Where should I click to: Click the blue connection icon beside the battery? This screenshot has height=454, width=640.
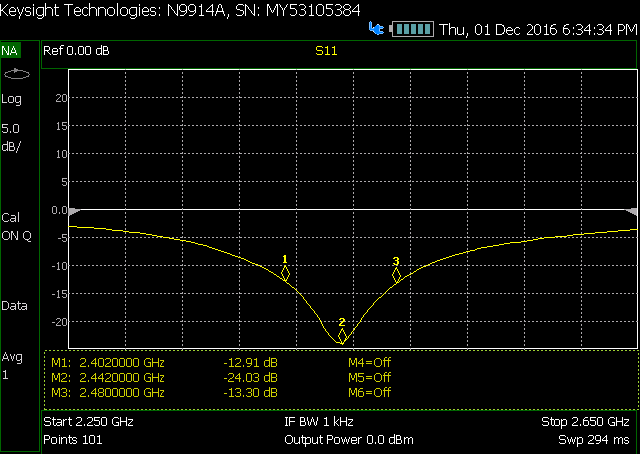pyautogui.click(x=376, y=30)
